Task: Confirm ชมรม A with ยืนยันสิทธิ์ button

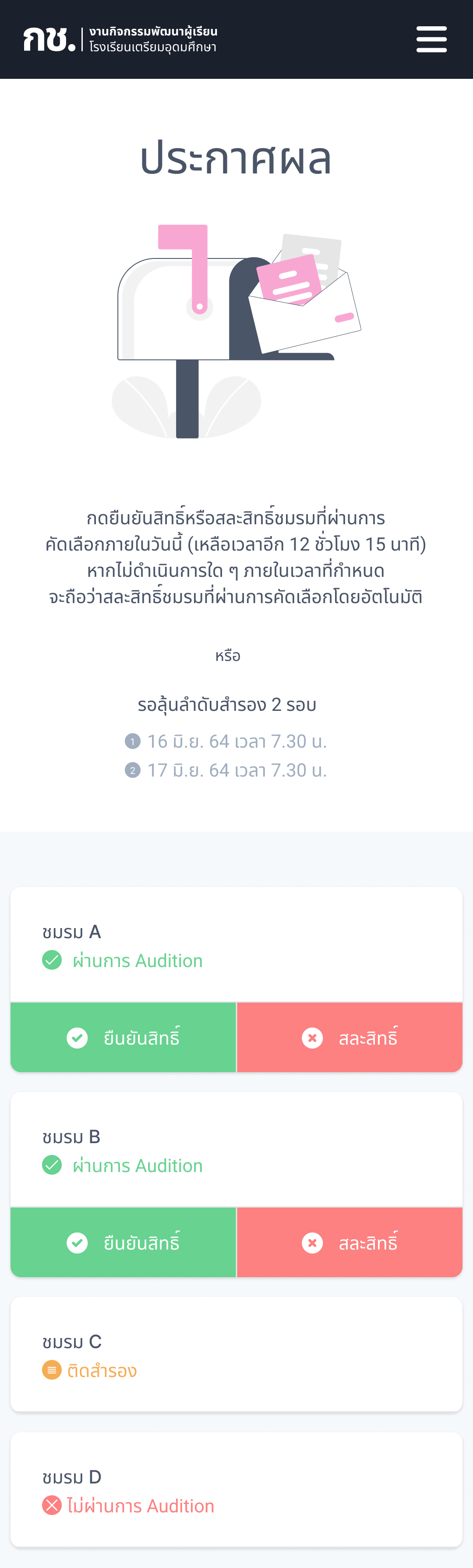Action: coord(123,1037)
